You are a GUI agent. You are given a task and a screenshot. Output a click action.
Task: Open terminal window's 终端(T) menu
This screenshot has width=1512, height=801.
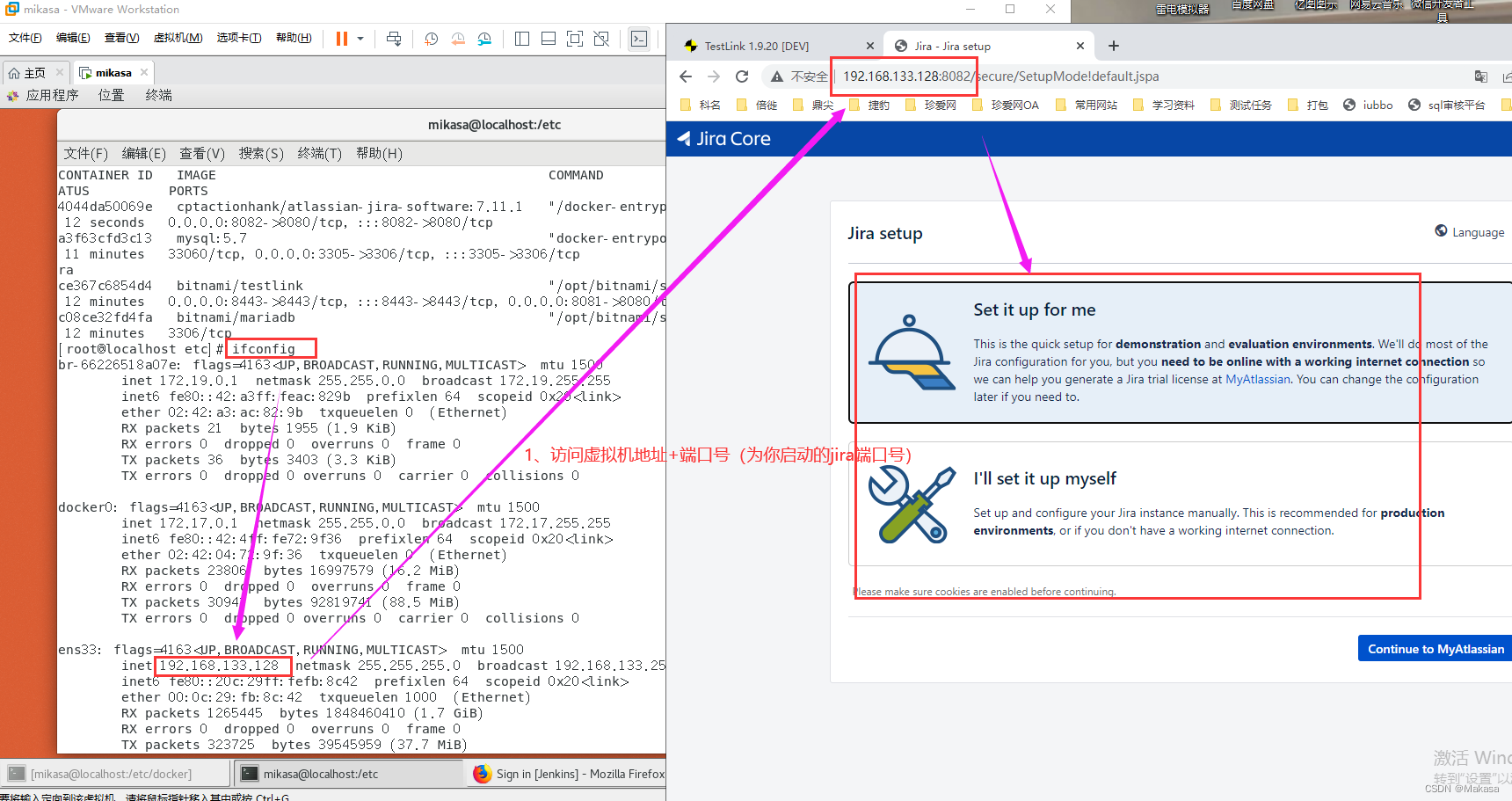pos(320,153)
